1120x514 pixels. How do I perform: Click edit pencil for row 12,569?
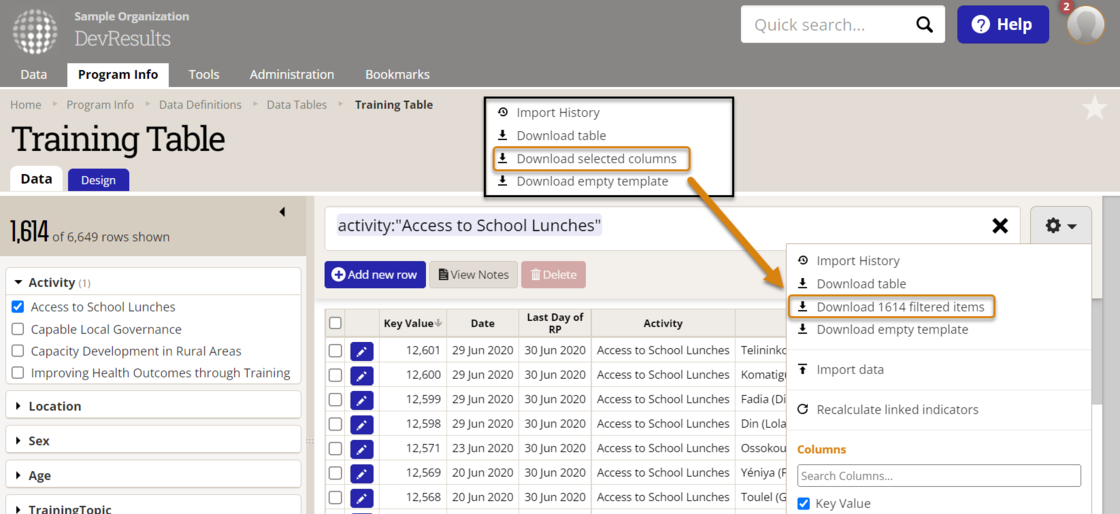(x=362, y=473)
